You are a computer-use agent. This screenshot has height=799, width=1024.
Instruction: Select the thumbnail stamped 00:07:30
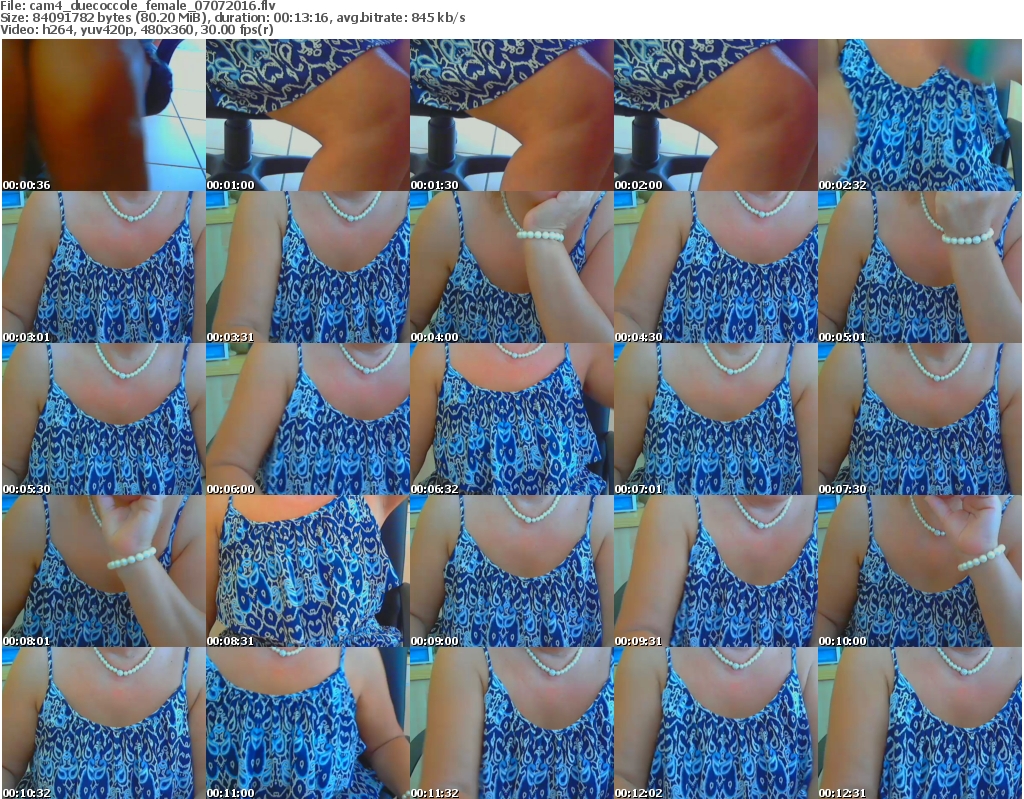[x=920, y=419]
